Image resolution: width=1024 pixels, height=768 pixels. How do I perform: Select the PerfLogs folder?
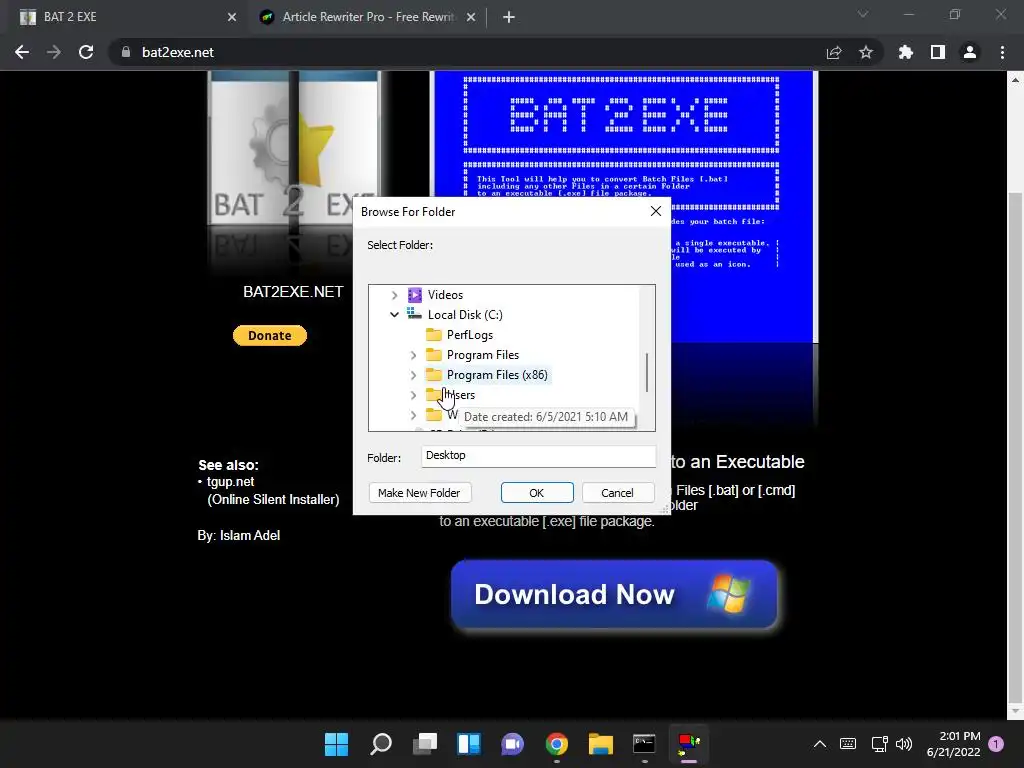[x=470, y=335]
